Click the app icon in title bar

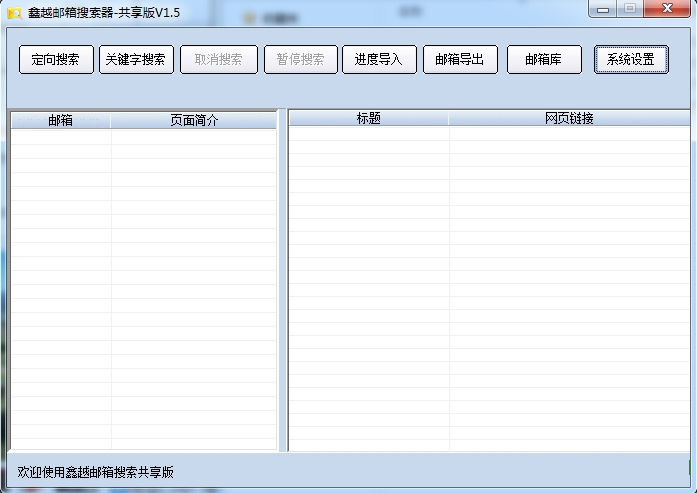[14, 13]
